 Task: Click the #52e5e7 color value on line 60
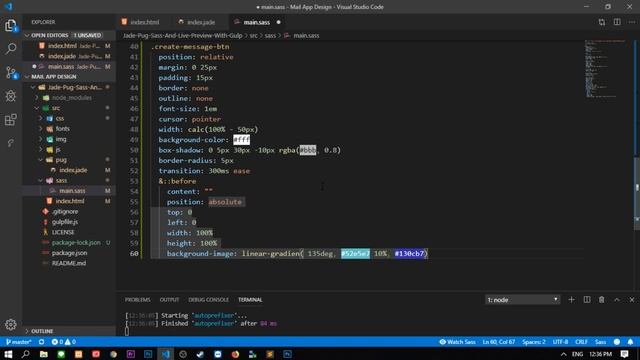(x=356, y=253)
